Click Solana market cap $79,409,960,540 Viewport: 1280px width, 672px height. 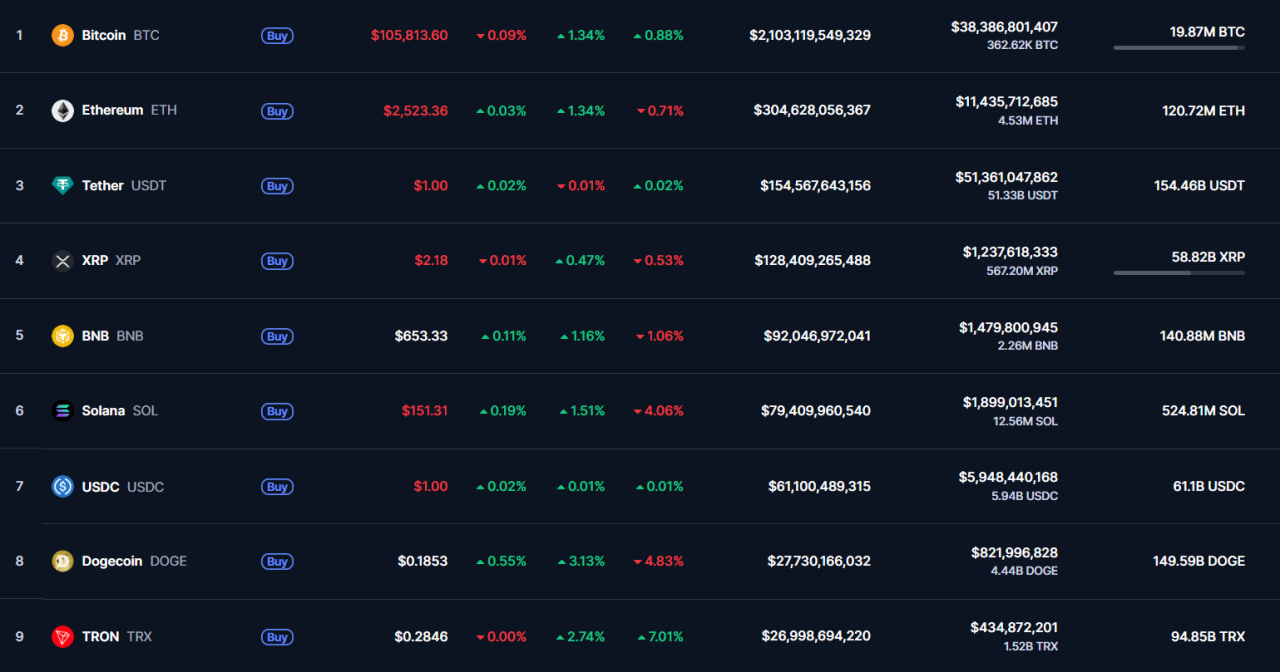click(x=816, y=411)
